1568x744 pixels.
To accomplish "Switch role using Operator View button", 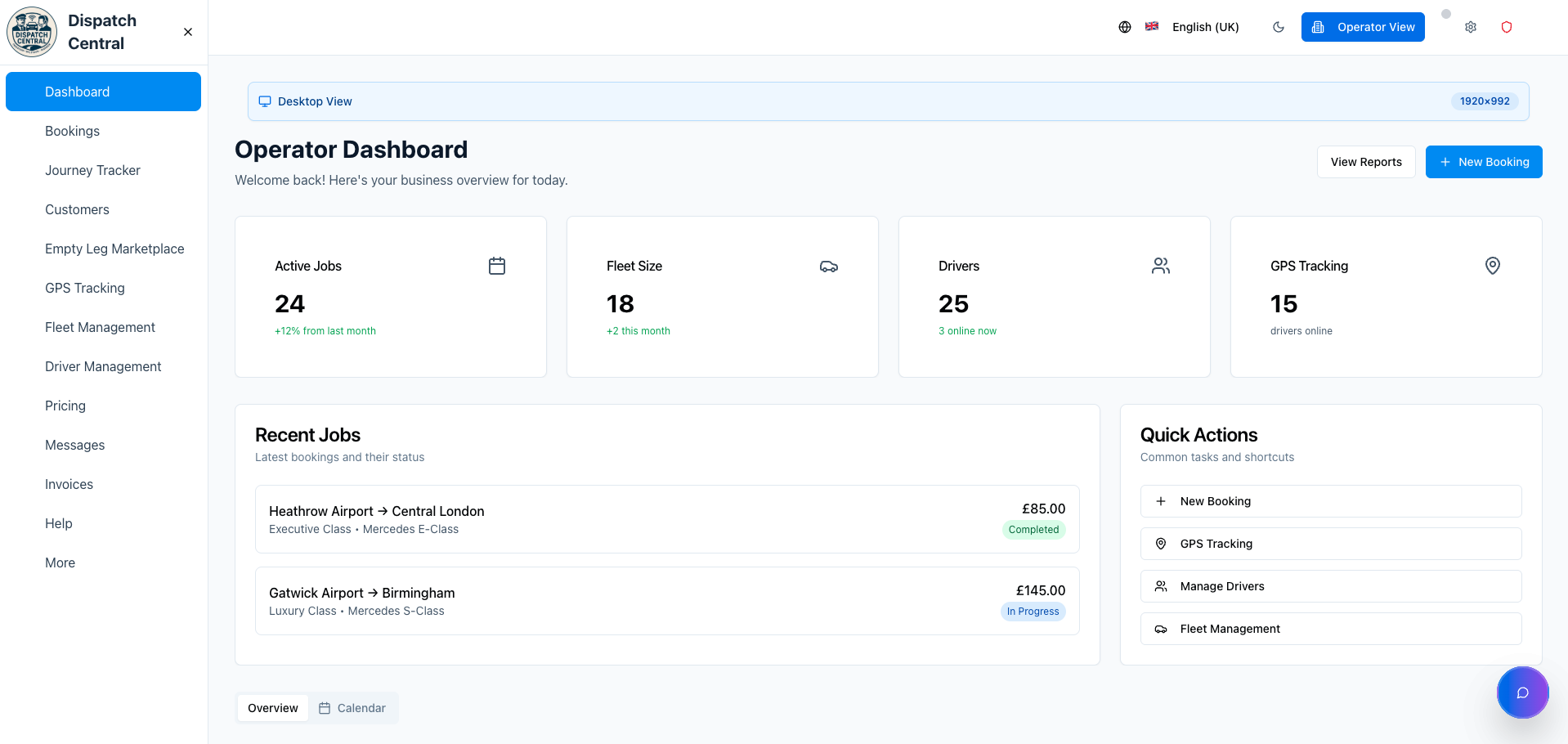I will [x=1363, y=27].
